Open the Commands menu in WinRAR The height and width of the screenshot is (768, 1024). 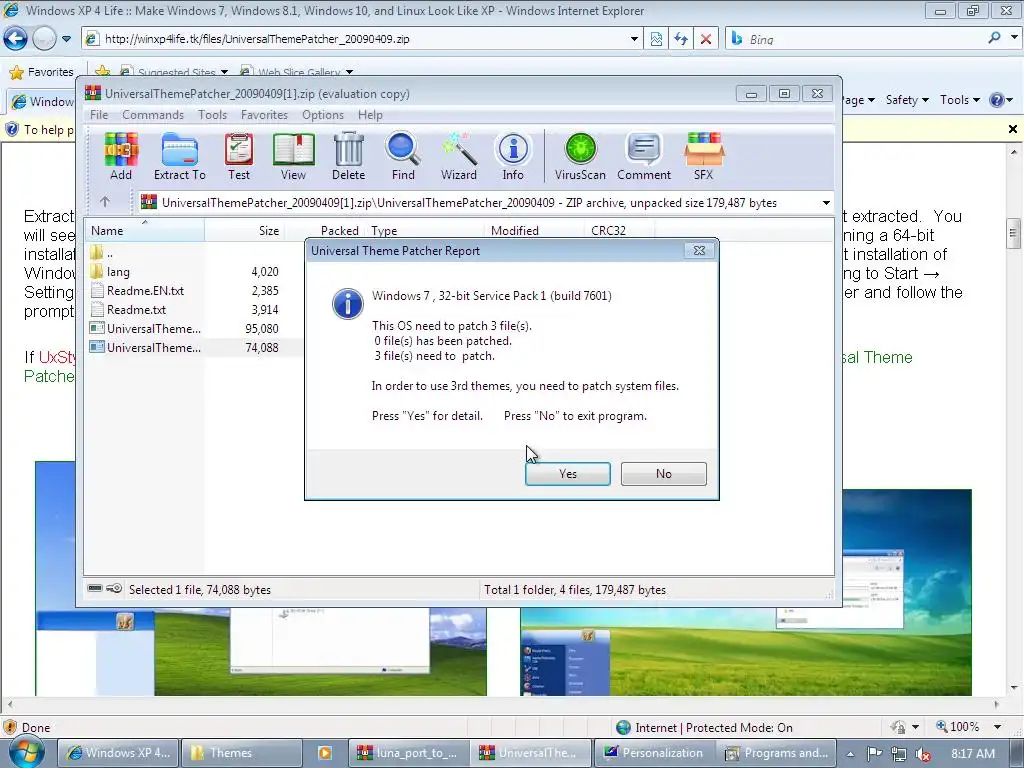point(153,114)
